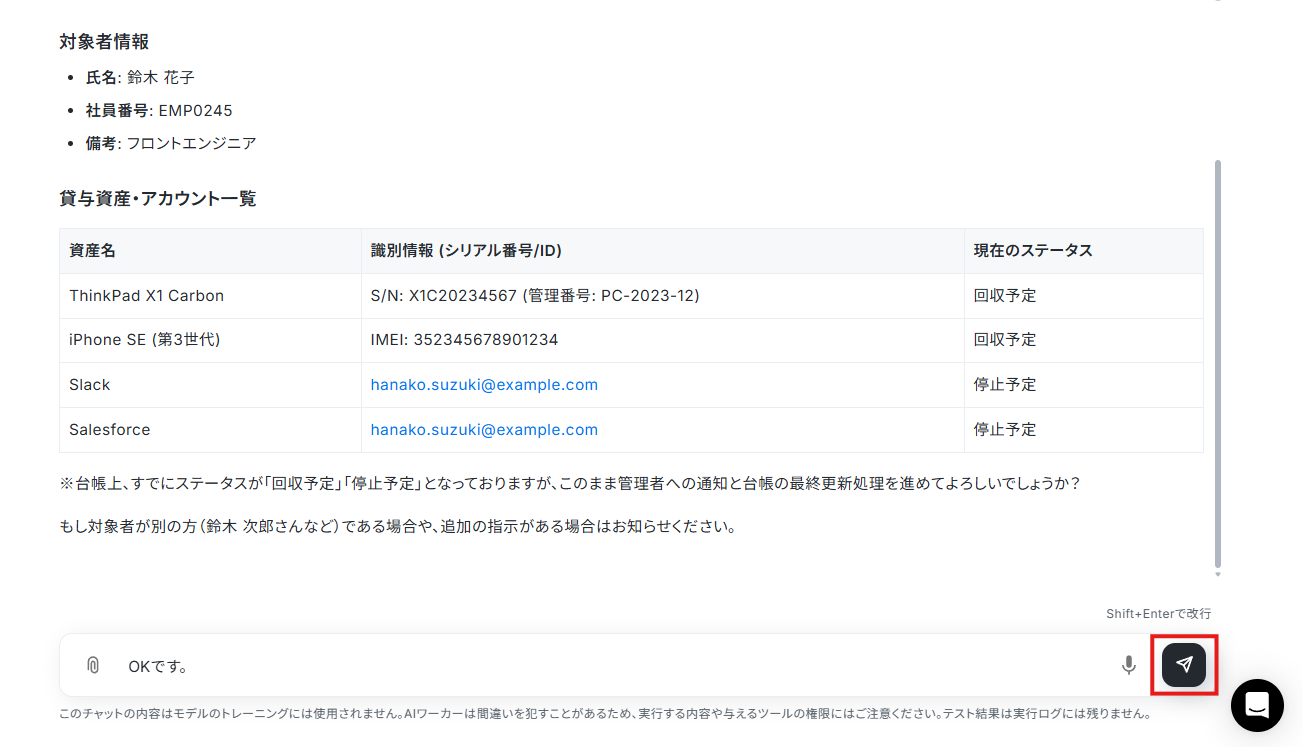This screenshot has height=747, width=1303.
Task: Select the name 鈴木 花子
Action: 161,77
